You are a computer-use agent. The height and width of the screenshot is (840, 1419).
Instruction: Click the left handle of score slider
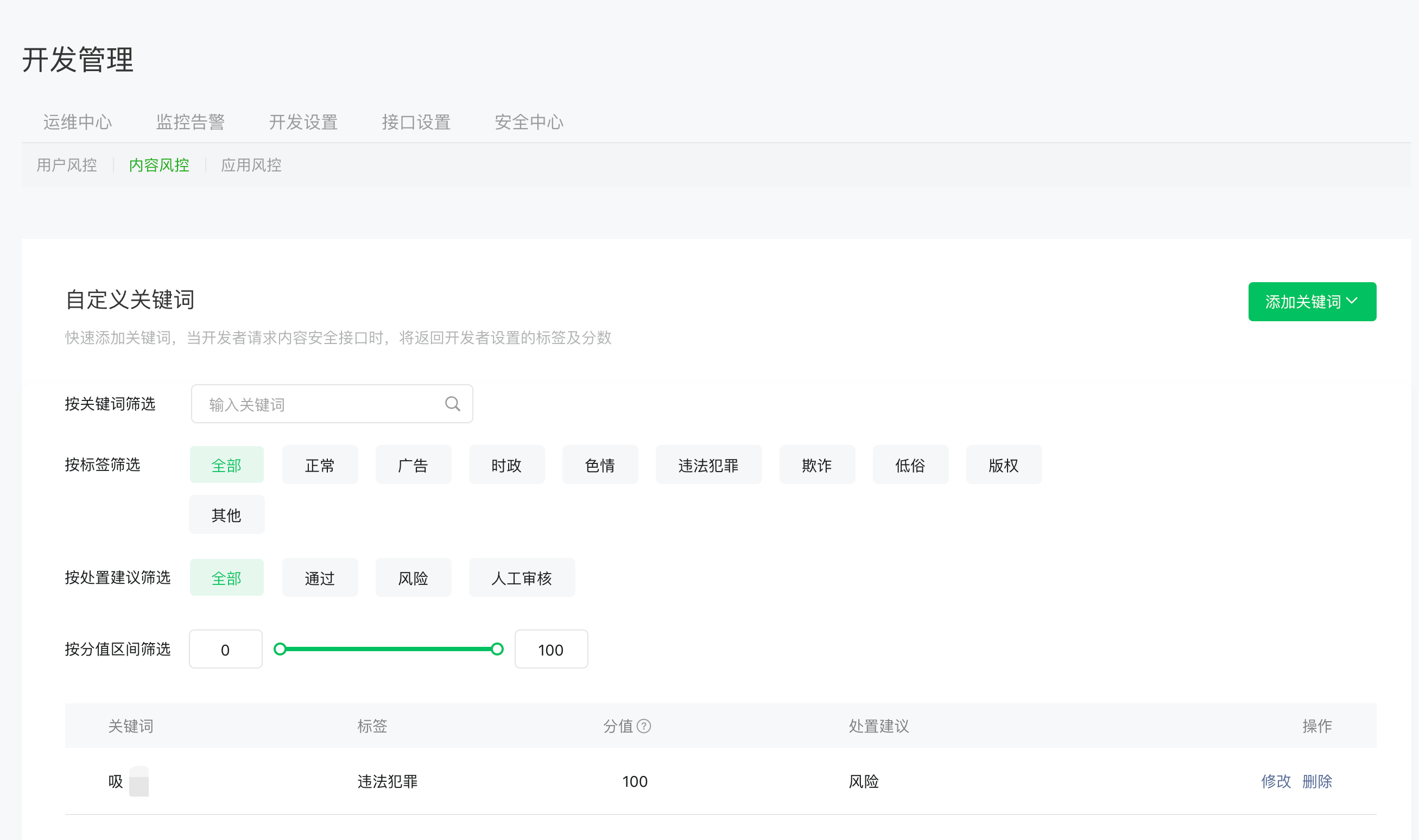pyautogui.click(x=280, y=649)
